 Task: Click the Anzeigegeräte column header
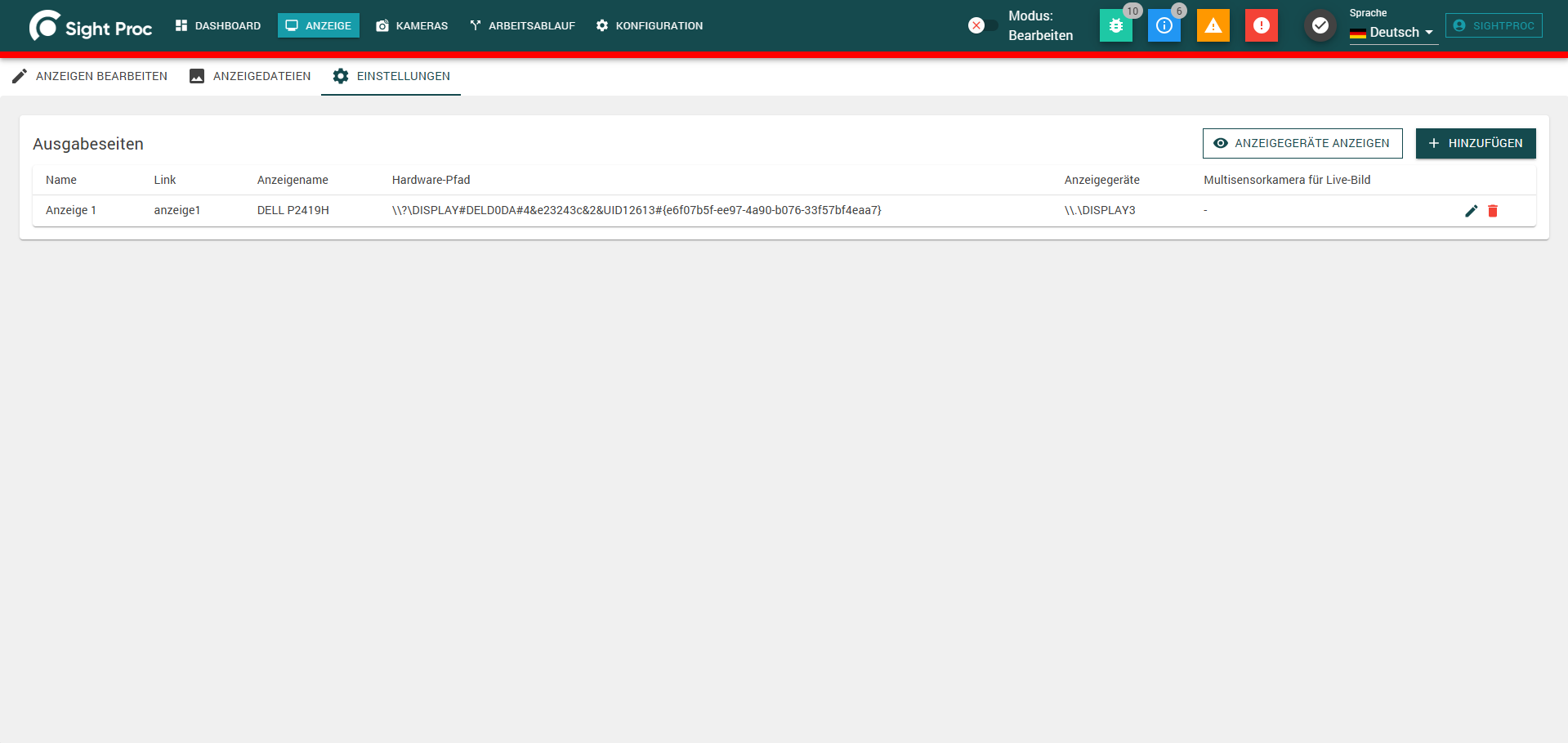[x=1101, y=180]
